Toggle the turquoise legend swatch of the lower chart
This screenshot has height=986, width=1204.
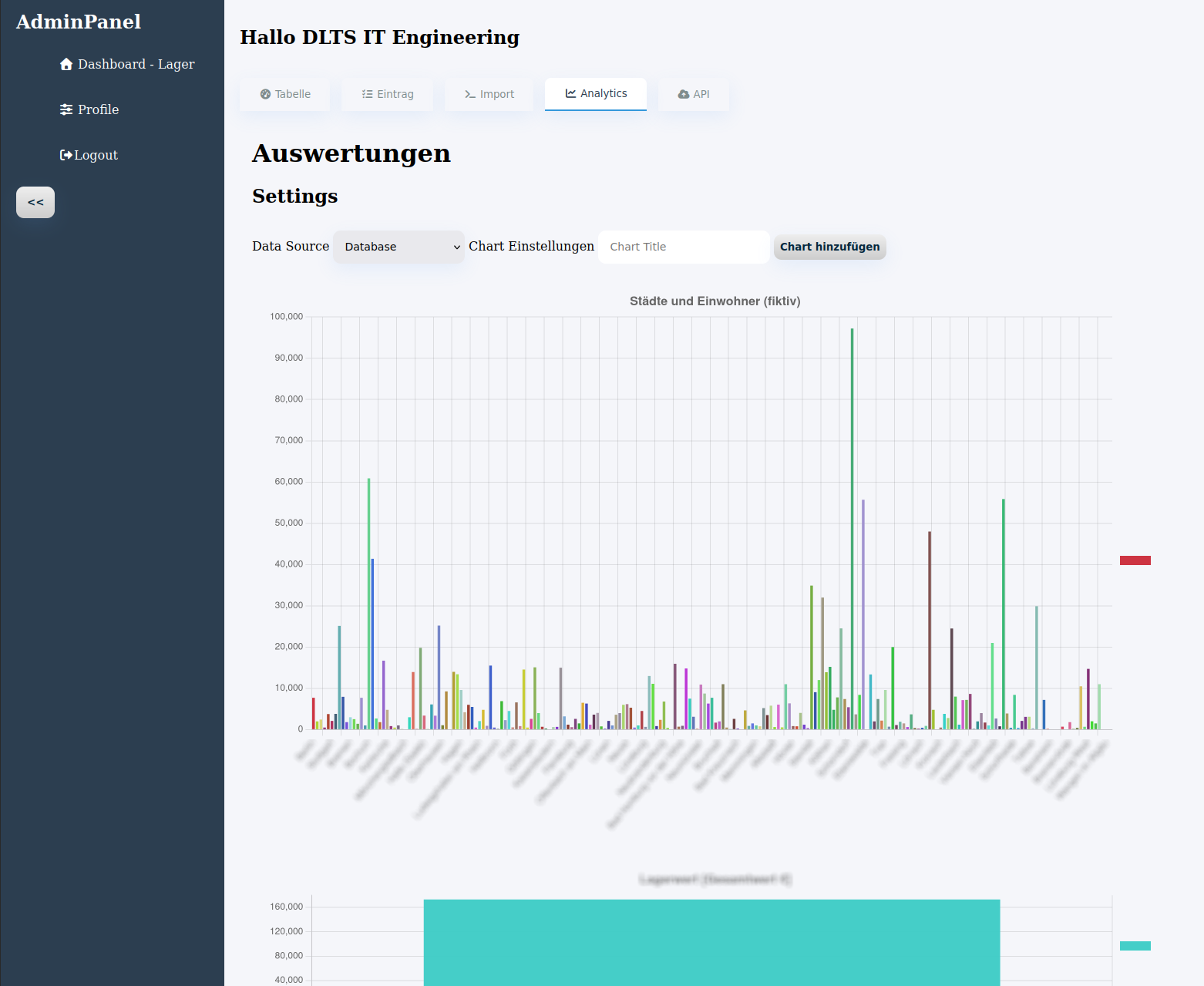click(x=1135, y=946)
